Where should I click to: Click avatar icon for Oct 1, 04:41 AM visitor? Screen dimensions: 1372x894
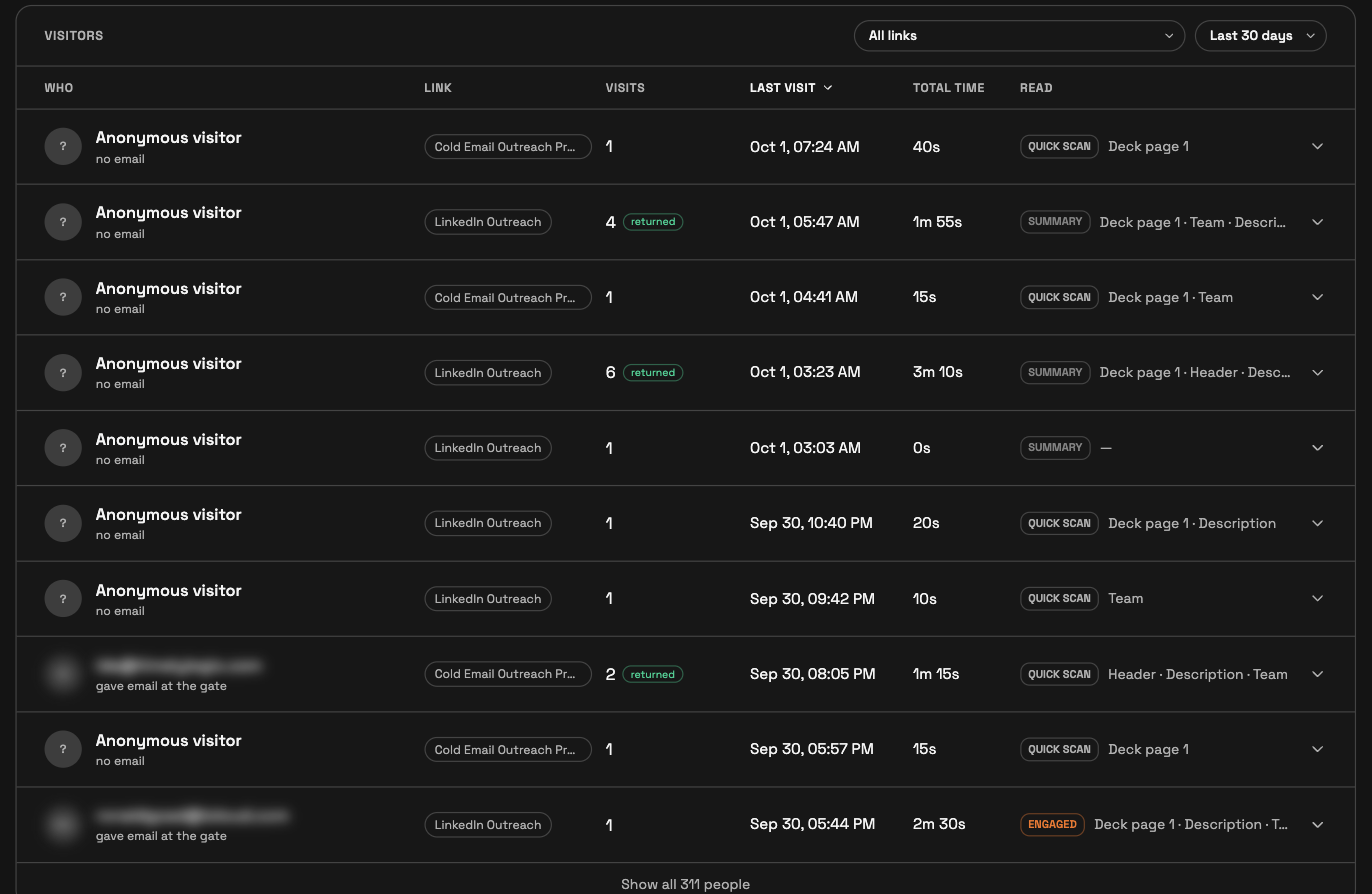[63, 297]
